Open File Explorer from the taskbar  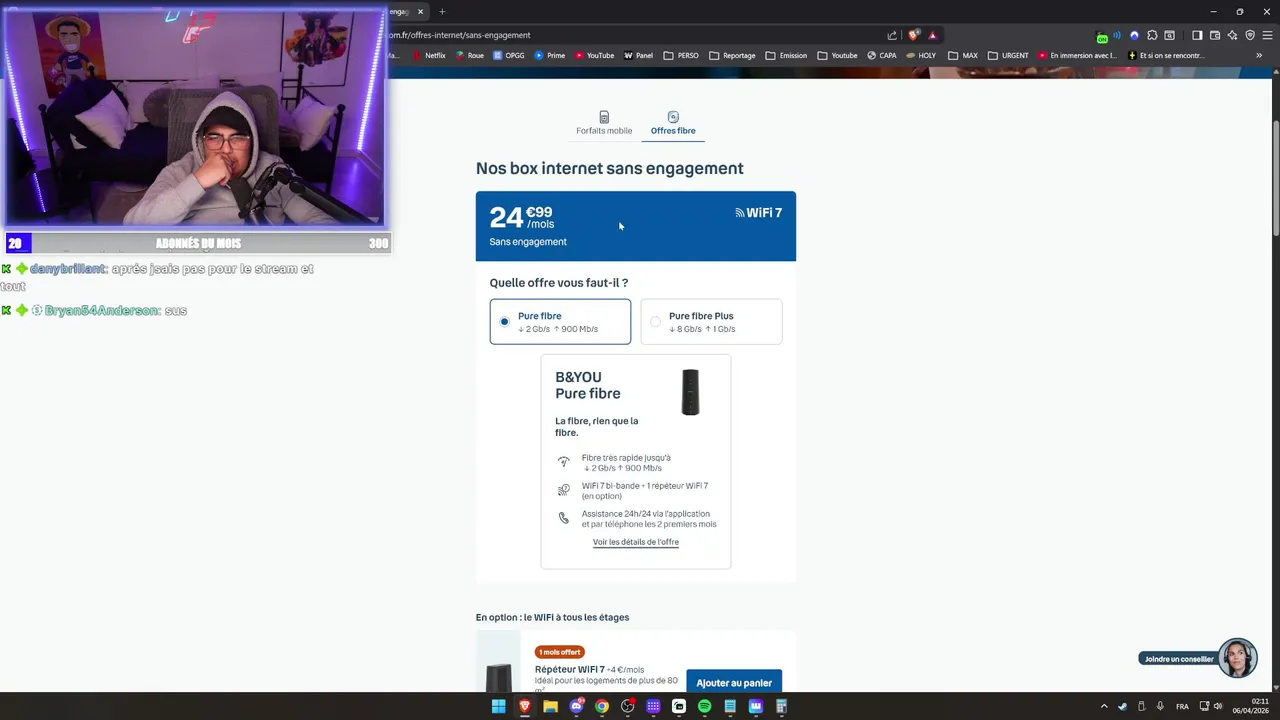coord(550,706)
